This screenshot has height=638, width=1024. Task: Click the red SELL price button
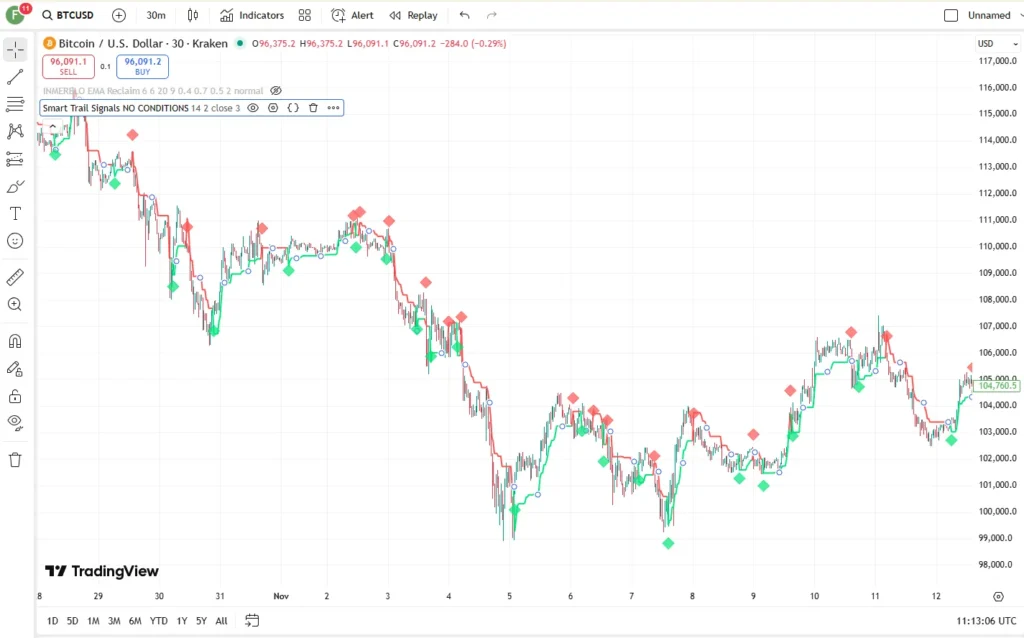pyautogui.click(x=69, y=66)
